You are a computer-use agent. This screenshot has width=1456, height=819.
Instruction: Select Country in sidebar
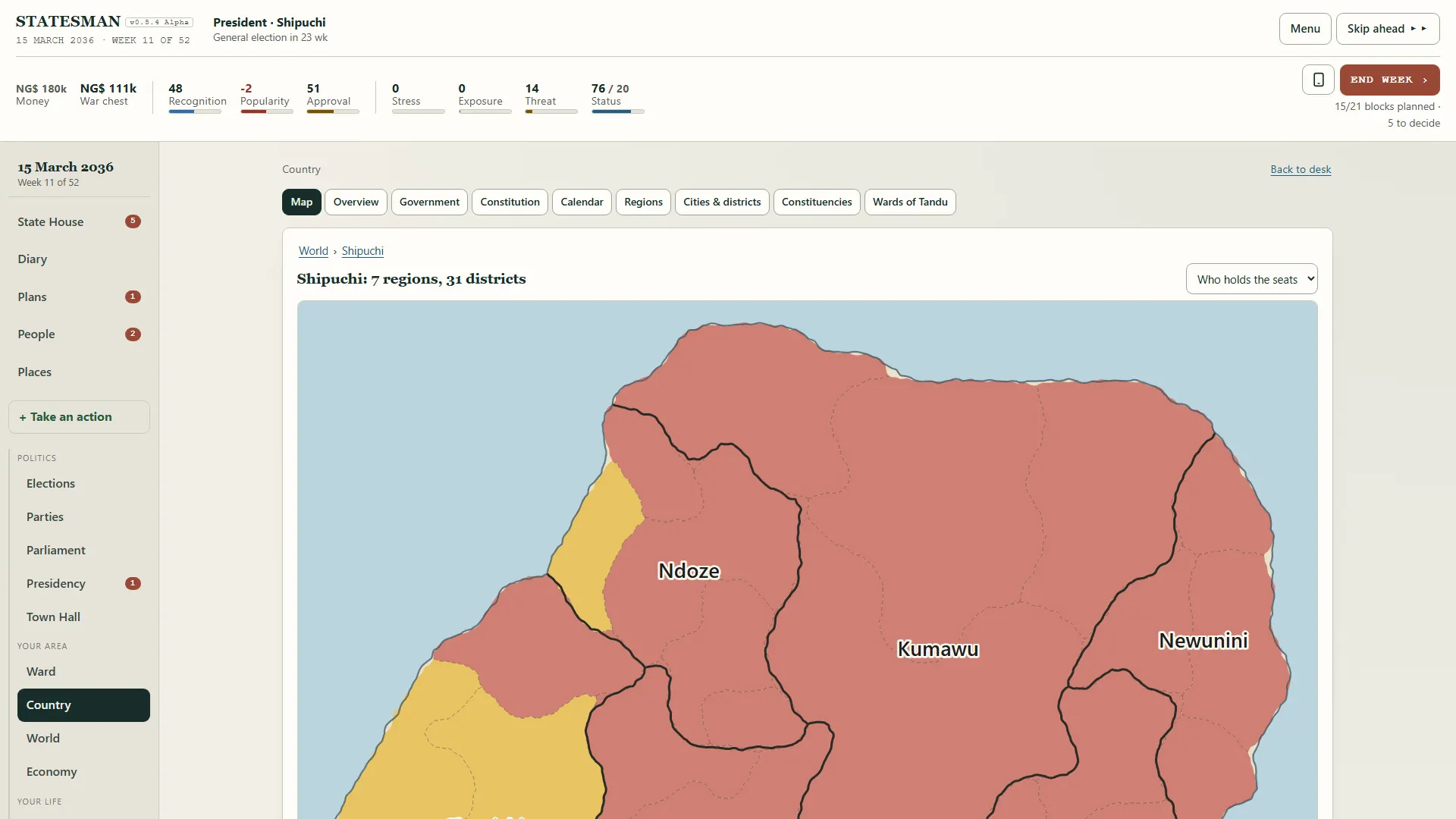coord(83,705)
